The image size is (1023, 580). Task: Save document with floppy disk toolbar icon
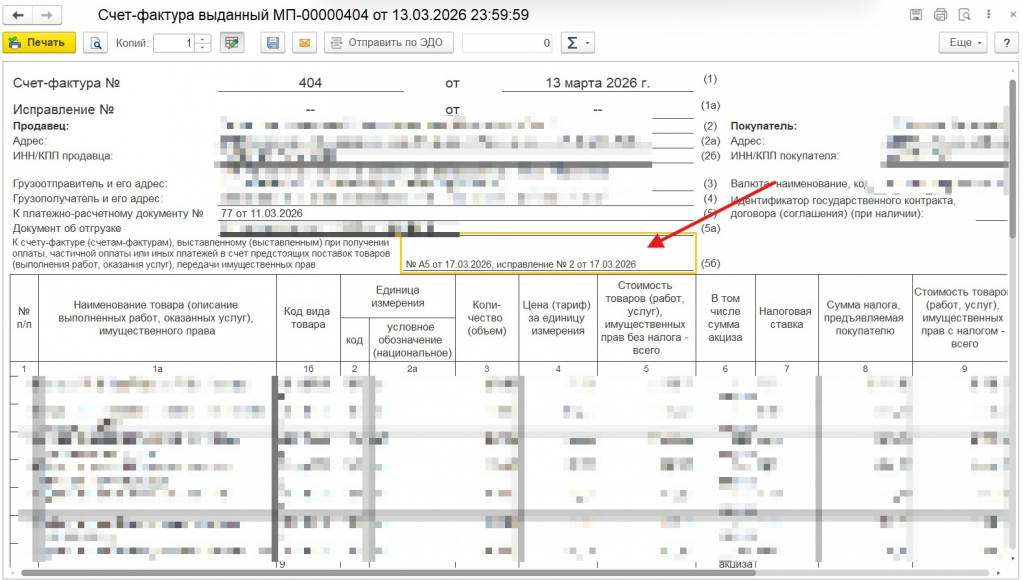click(x=273, y=43)
